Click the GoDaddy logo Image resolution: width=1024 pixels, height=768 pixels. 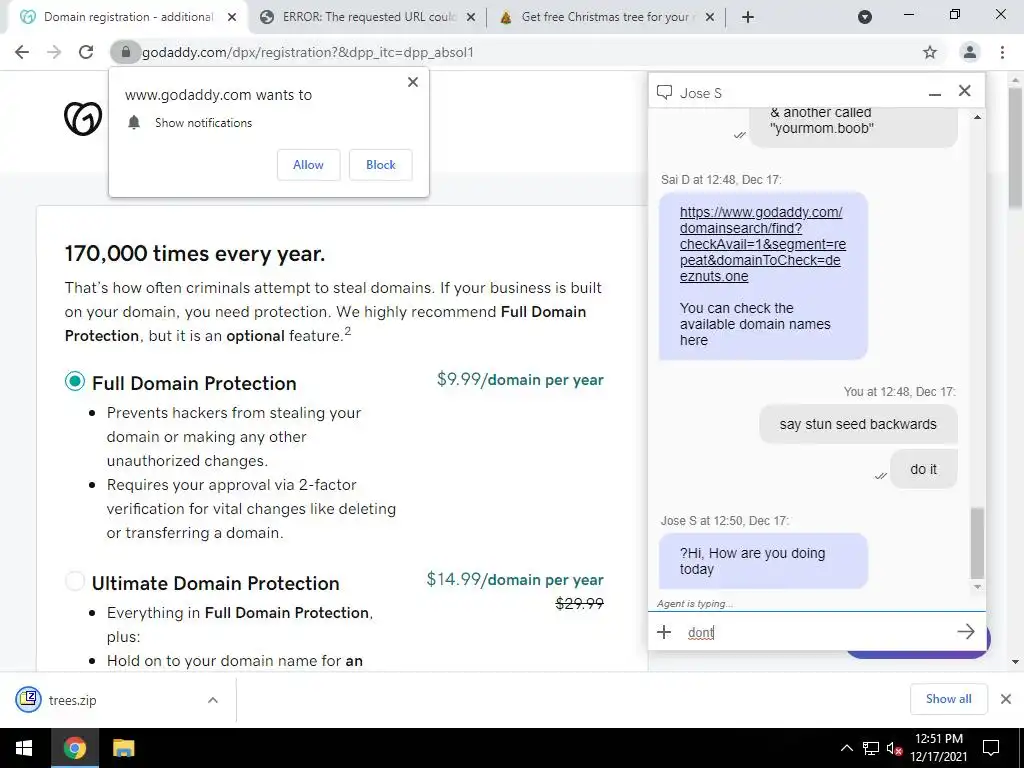pos(83,119)
